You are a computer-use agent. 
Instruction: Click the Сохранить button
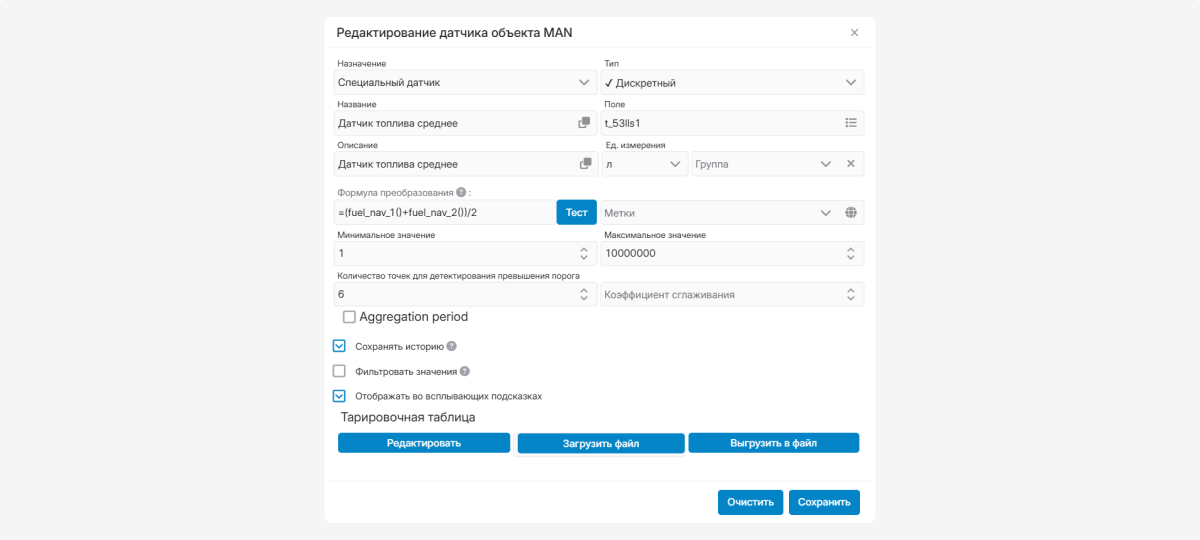point(824,502)
